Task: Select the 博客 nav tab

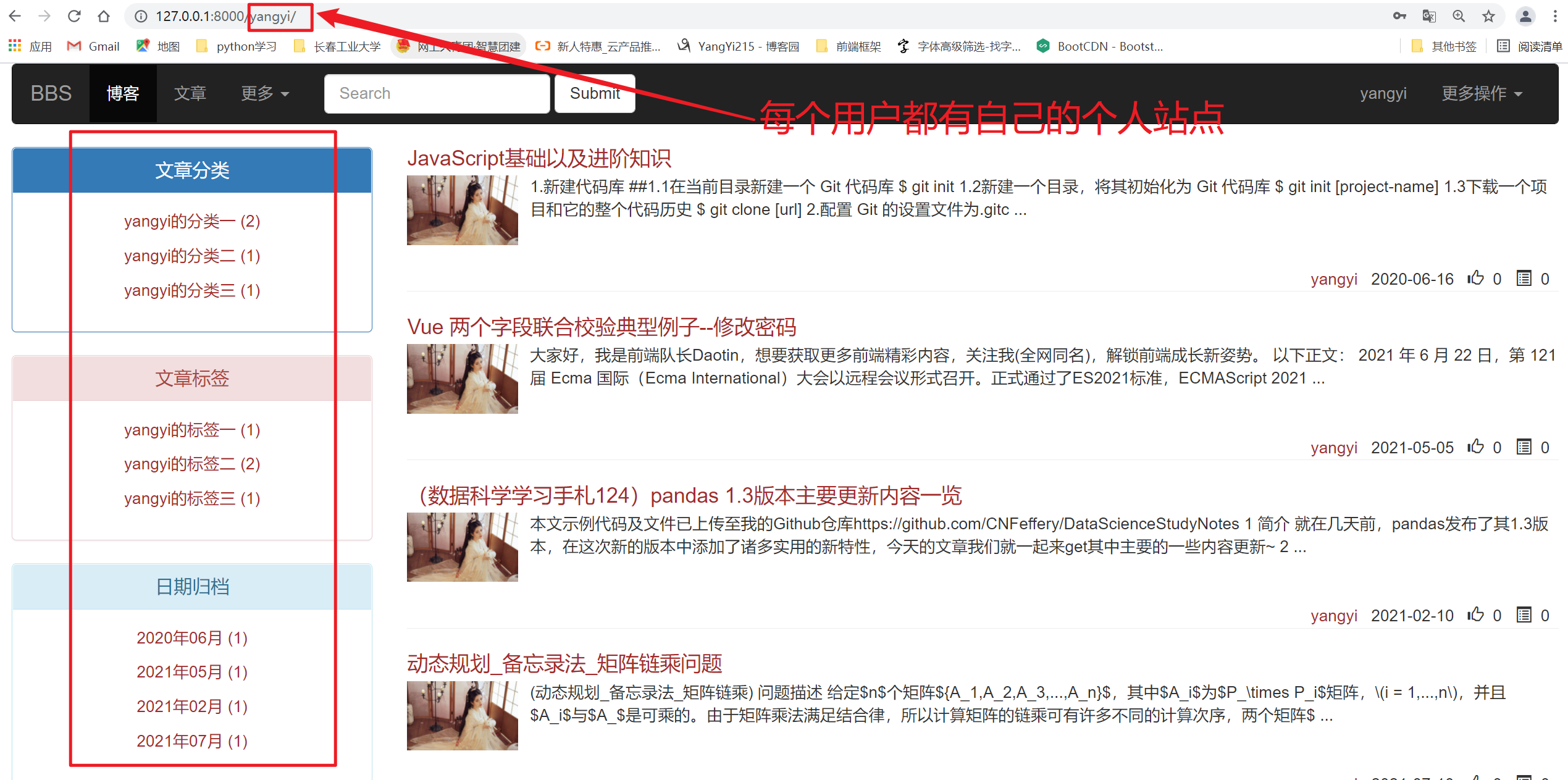Action: coord(122,93)
